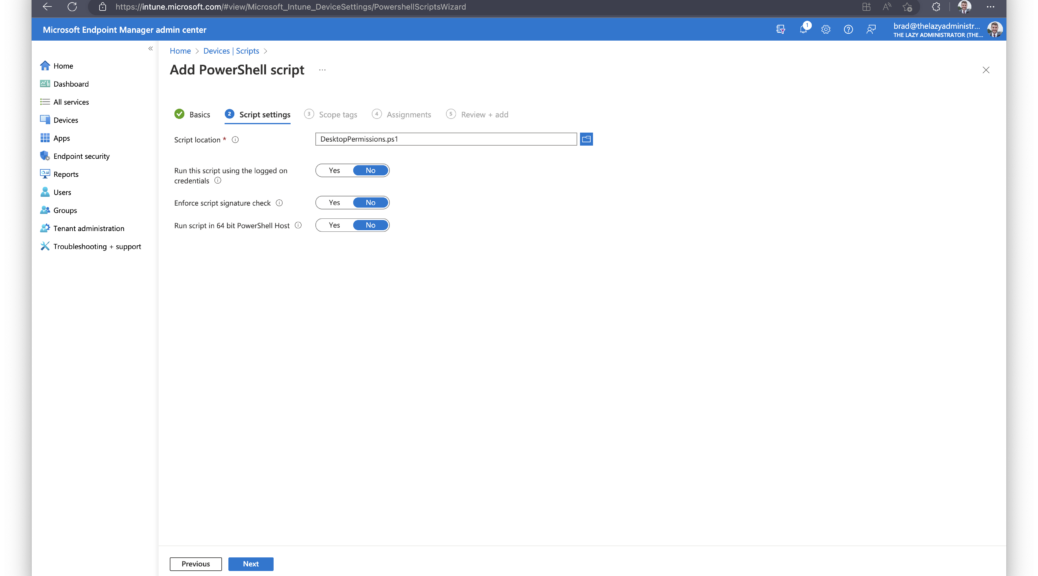Set 64 bit PowerShell Host to Yes
1038x576 pixels.
[x=334, y=225]
